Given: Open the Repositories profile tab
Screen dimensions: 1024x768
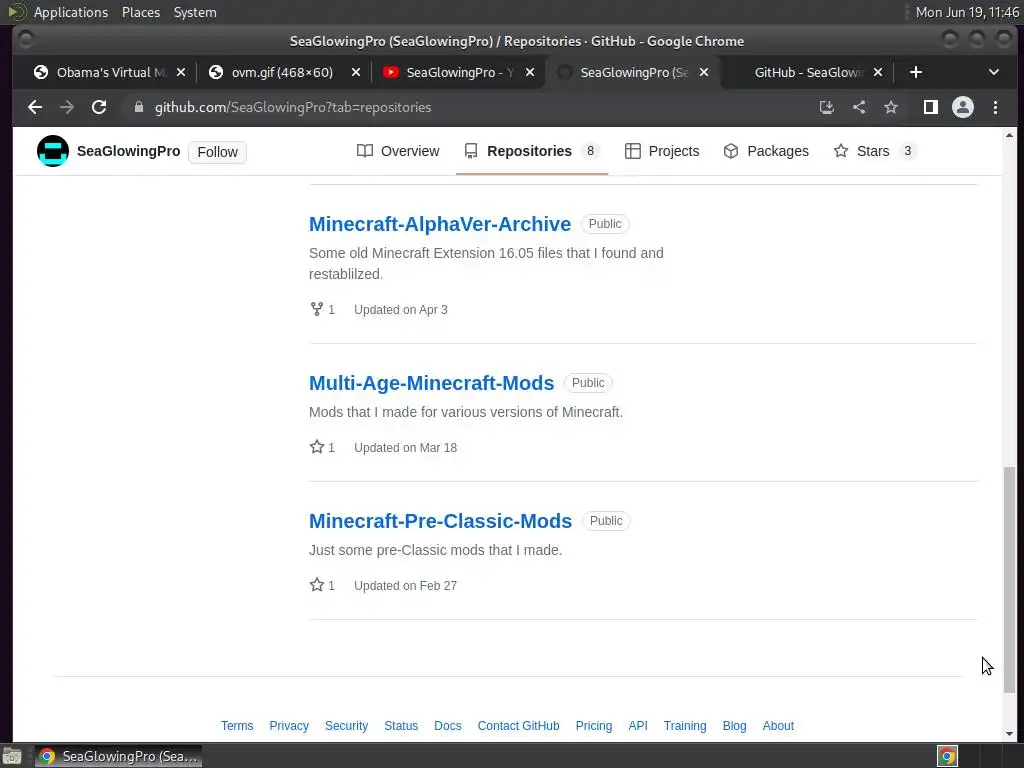Looking at the screenshot, I should coord(532,151).
